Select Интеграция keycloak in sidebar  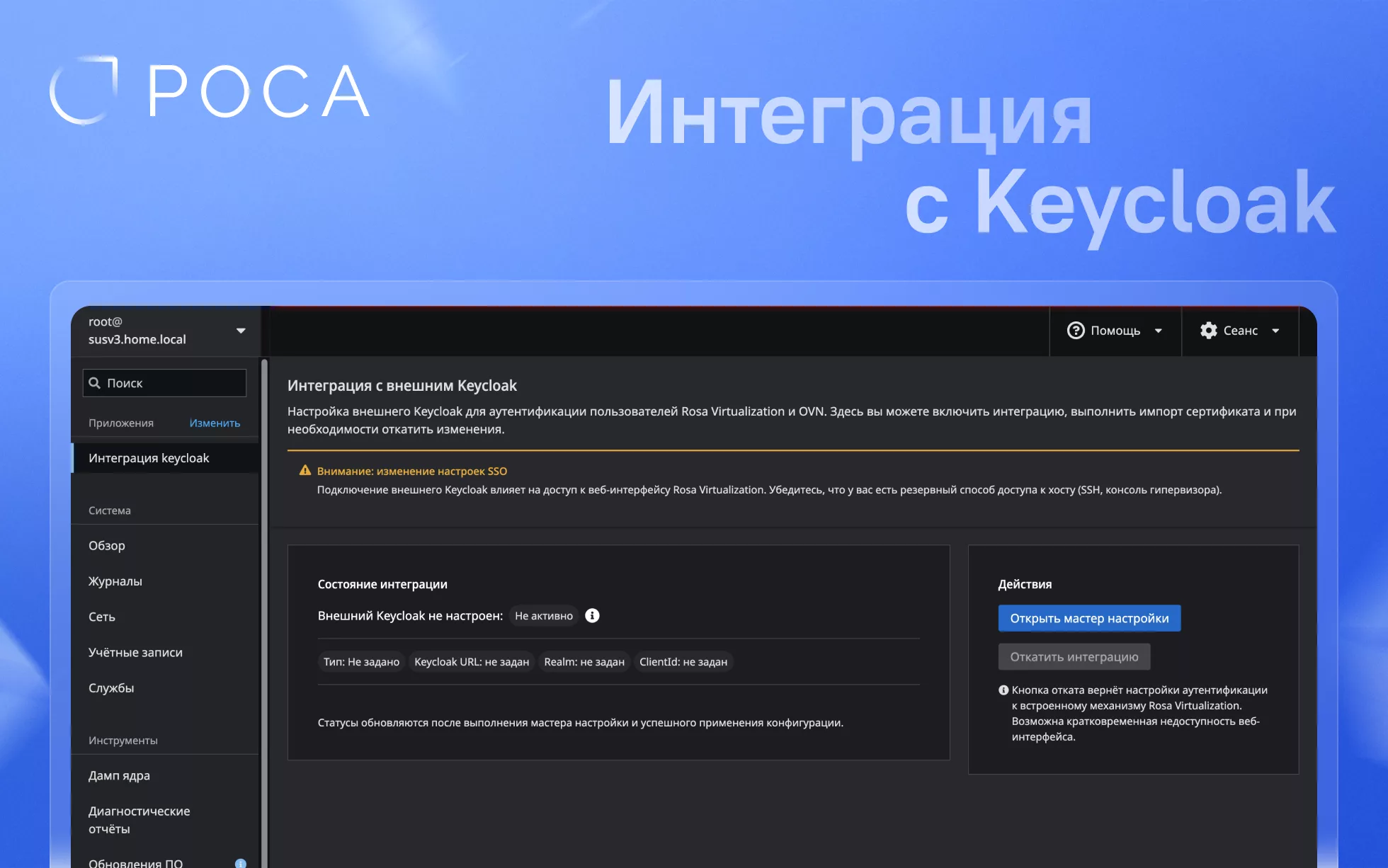[x=149, y=458]
